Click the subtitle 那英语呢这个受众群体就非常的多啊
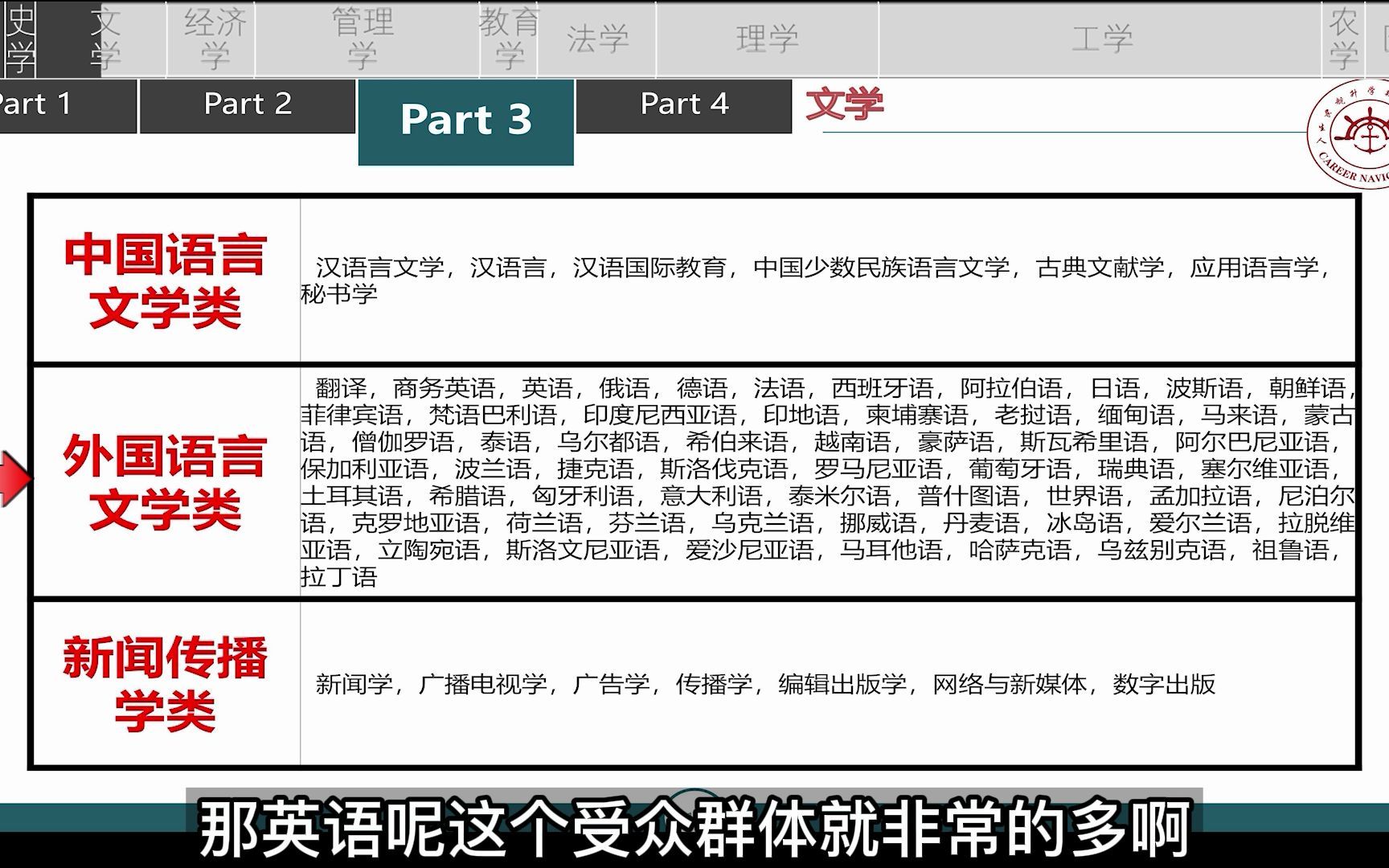Viewport: 1389px width, 868px height. point(694,828)
